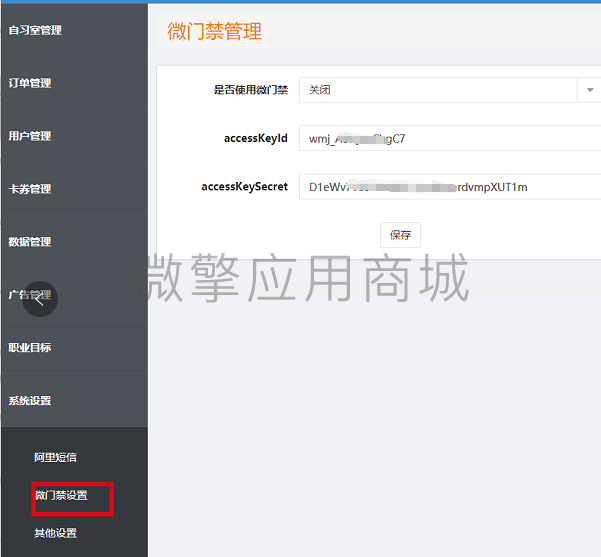Click the round back arrow icon
Screen dimensions: 601x557
[40, 299]
